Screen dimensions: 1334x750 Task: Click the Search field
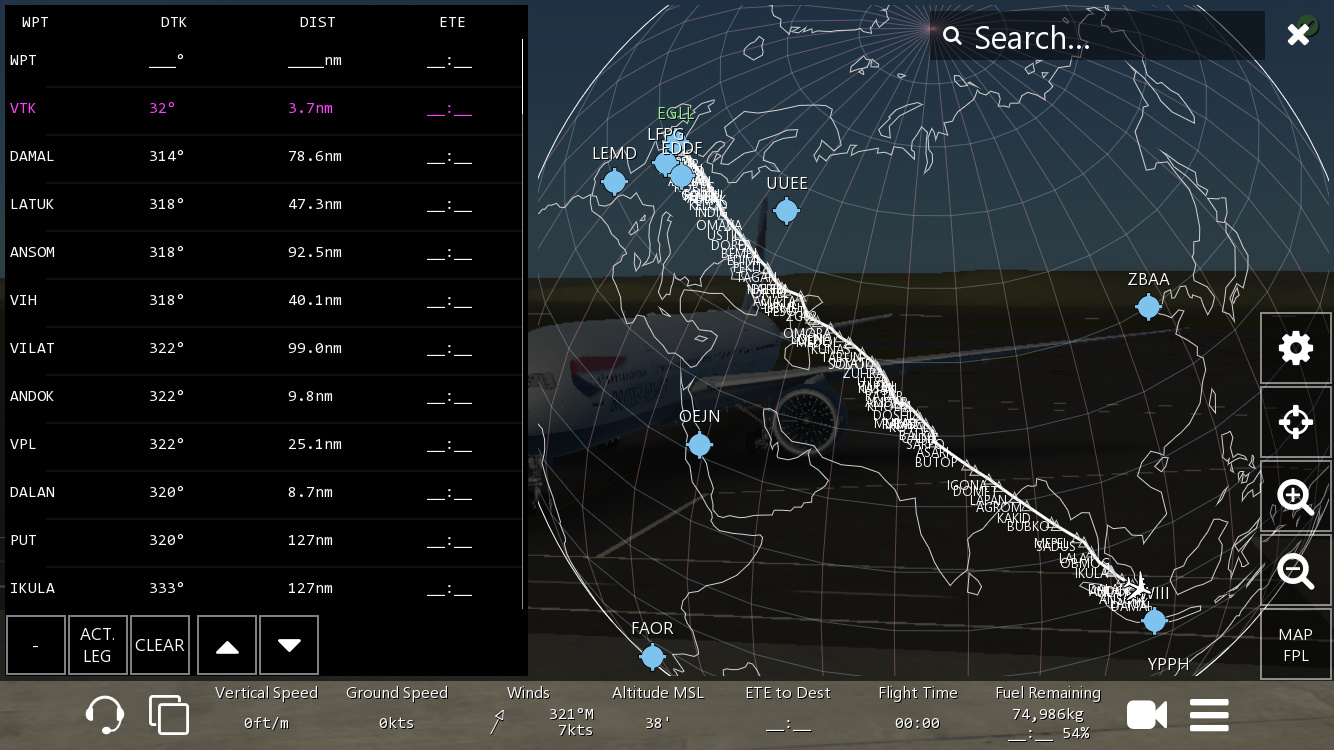click(1097, 36)
